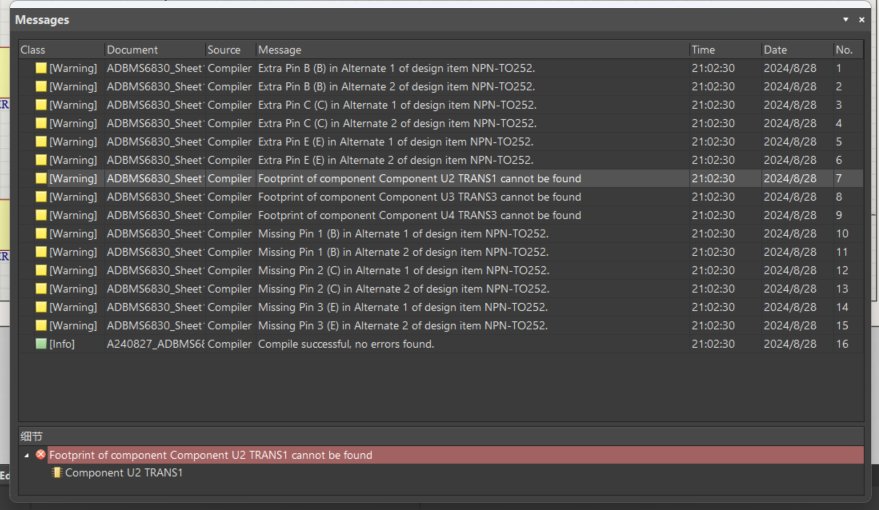
Task: Click the red error icon in details pane
Action: coord(40,455)
